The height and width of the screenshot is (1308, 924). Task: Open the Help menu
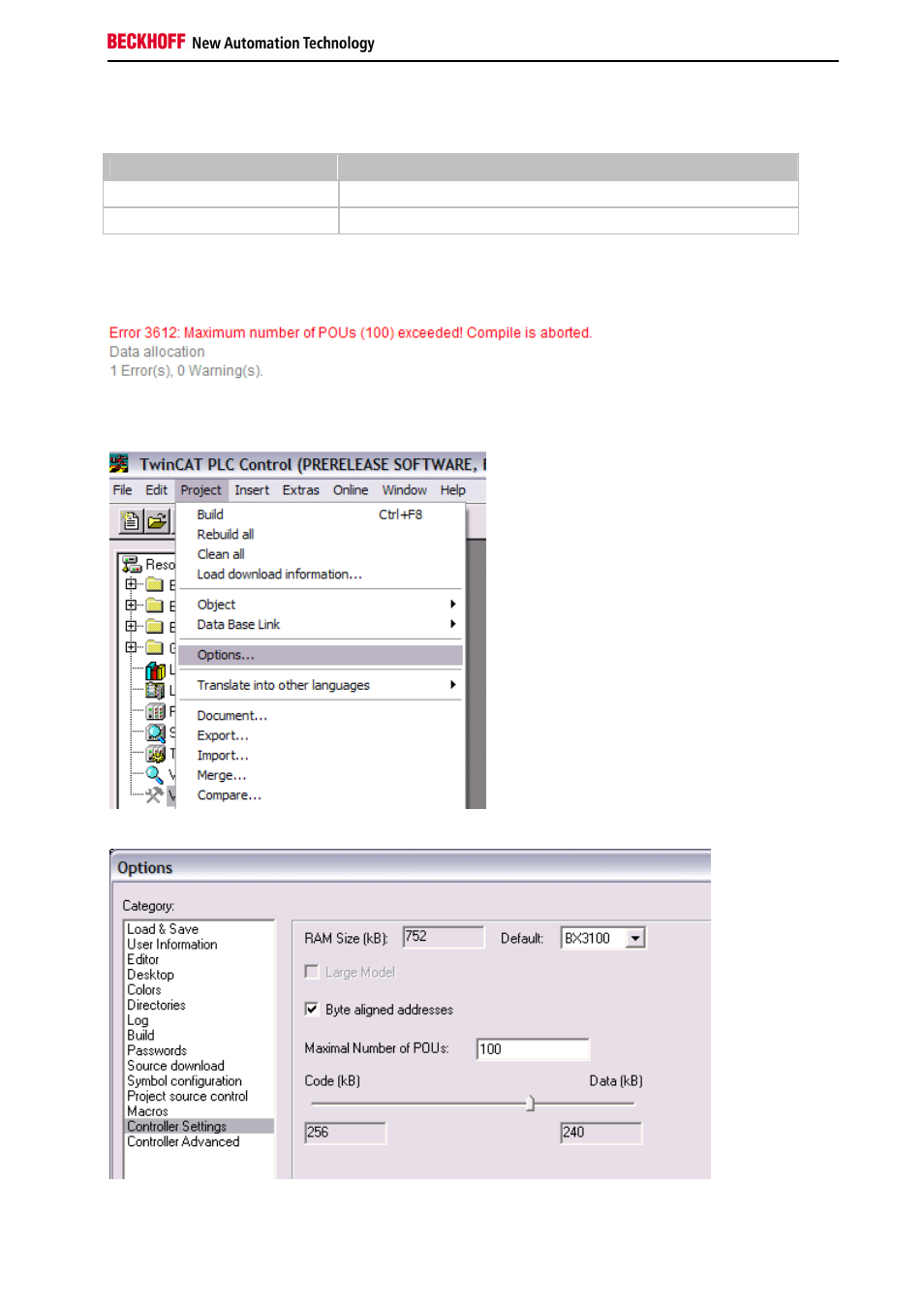(452, 490)
